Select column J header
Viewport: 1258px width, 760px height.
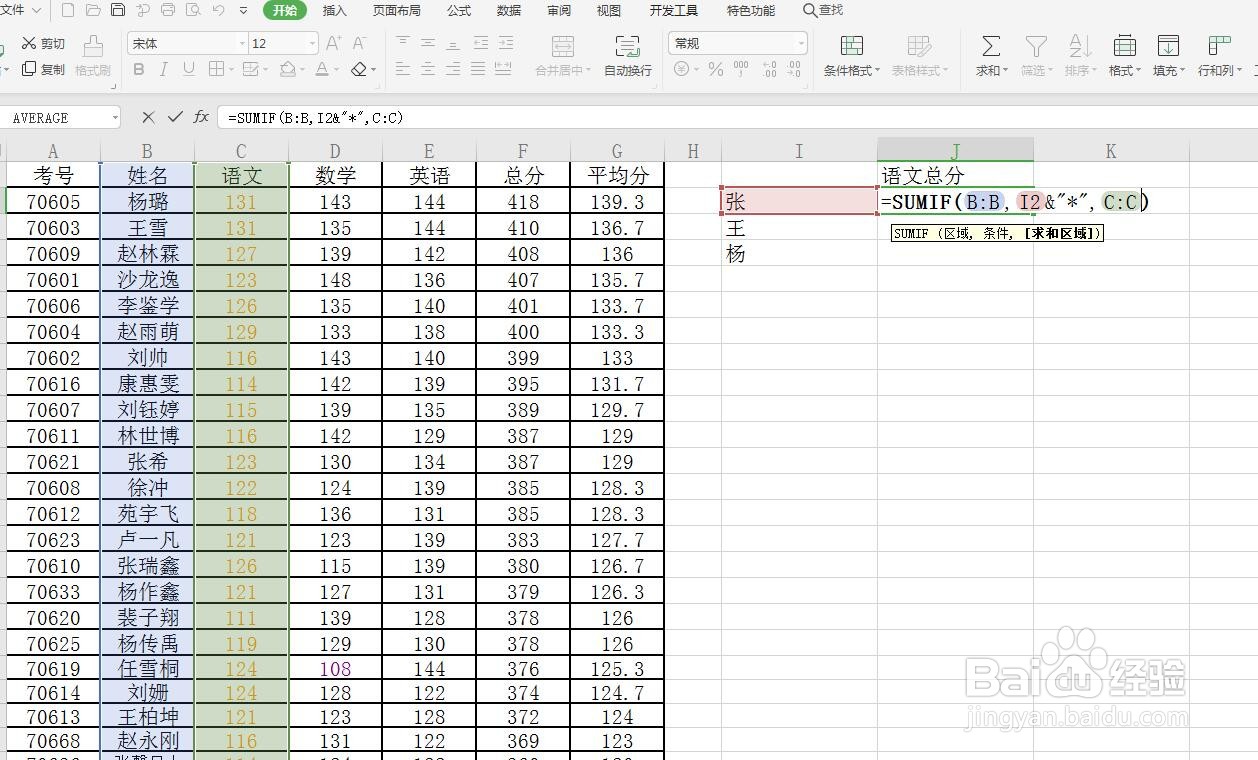click(955, 150)
